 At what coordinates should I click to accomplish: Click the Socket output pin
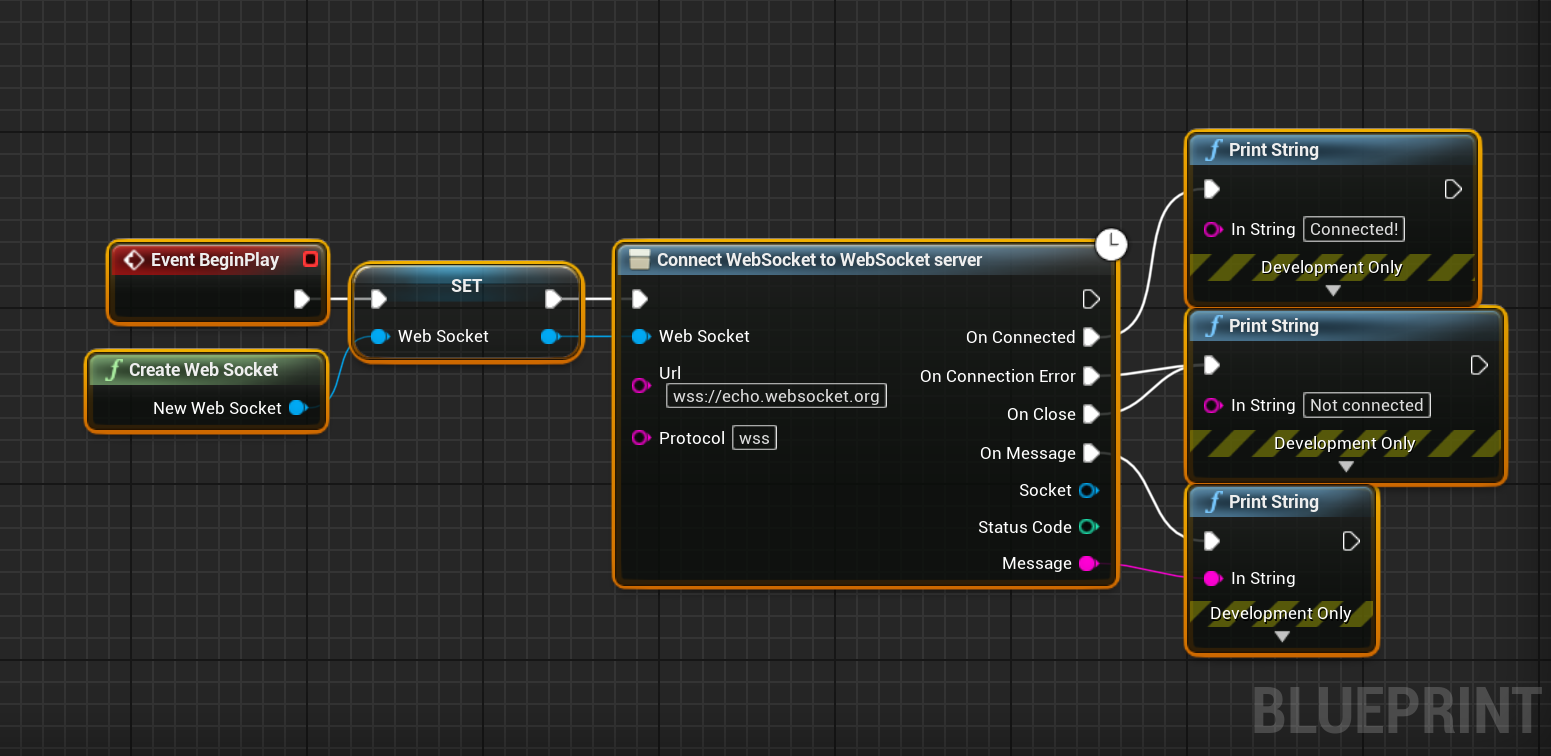[x=1089, y=490]
